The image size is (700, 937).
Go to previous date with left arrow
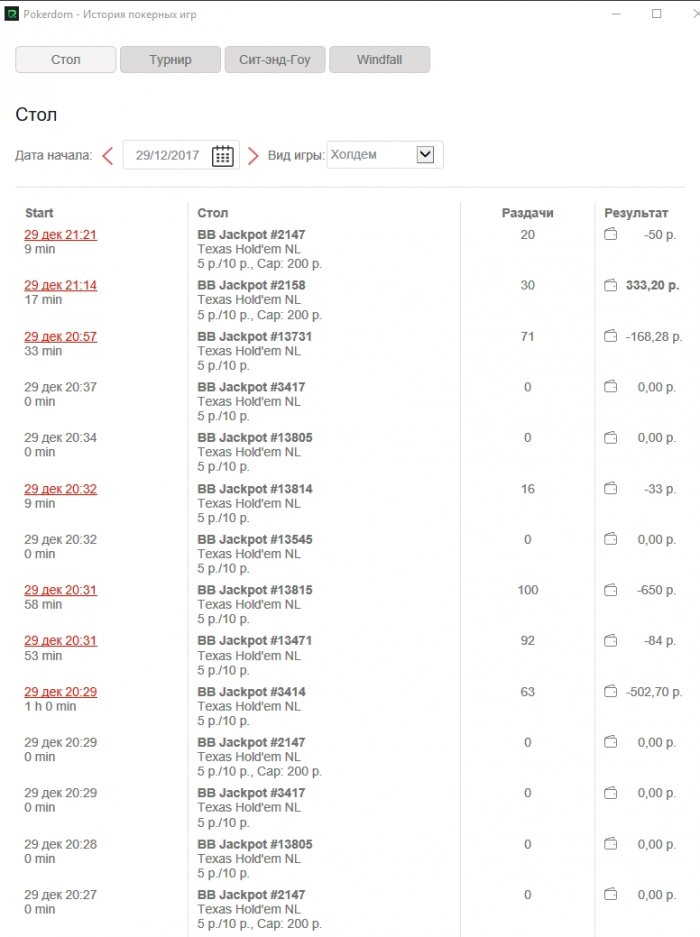[108, 156]
